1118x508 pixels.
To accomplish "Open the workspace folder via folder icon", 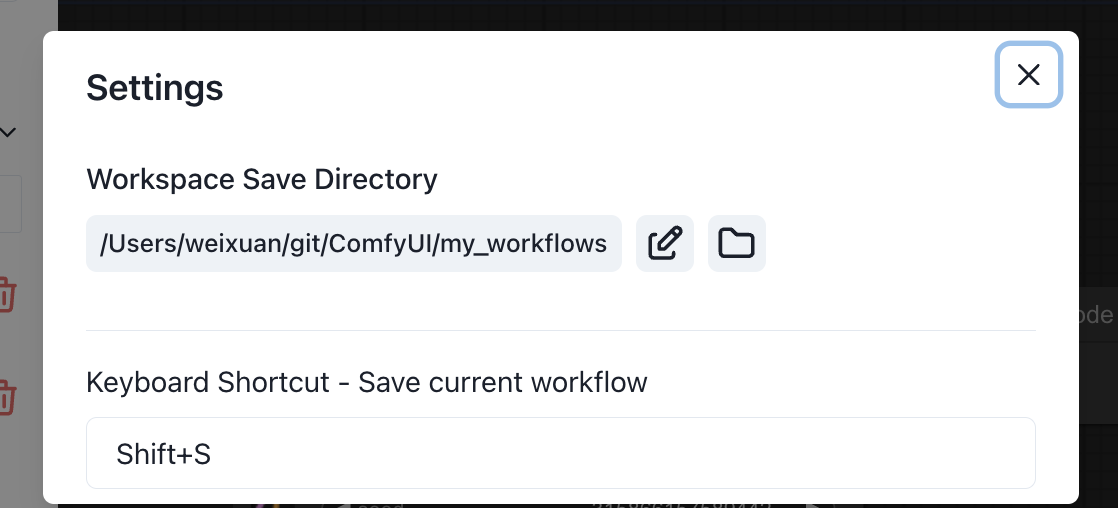I will point(737,243).
